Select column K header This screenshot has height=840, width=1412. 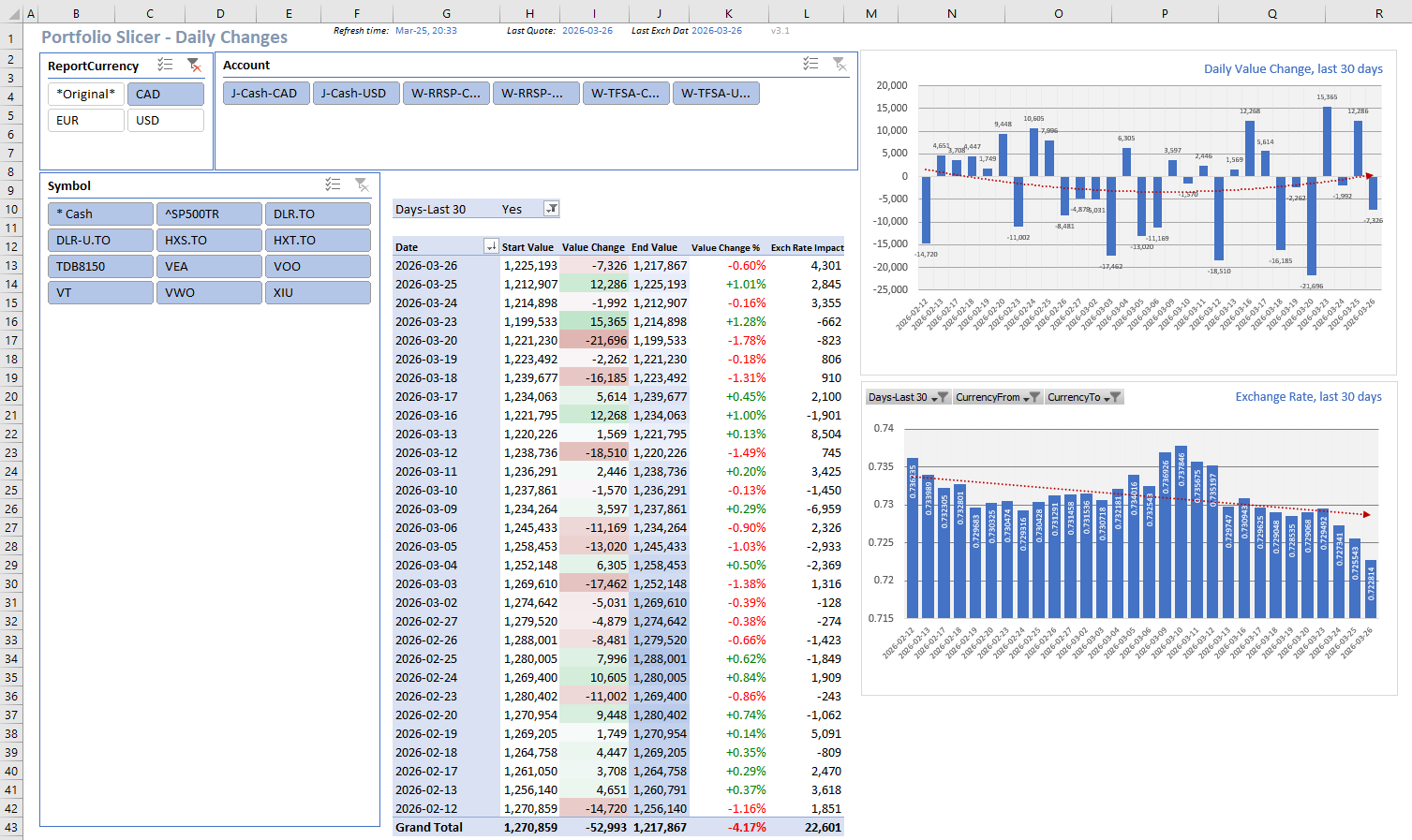click(x=728, y=14)
